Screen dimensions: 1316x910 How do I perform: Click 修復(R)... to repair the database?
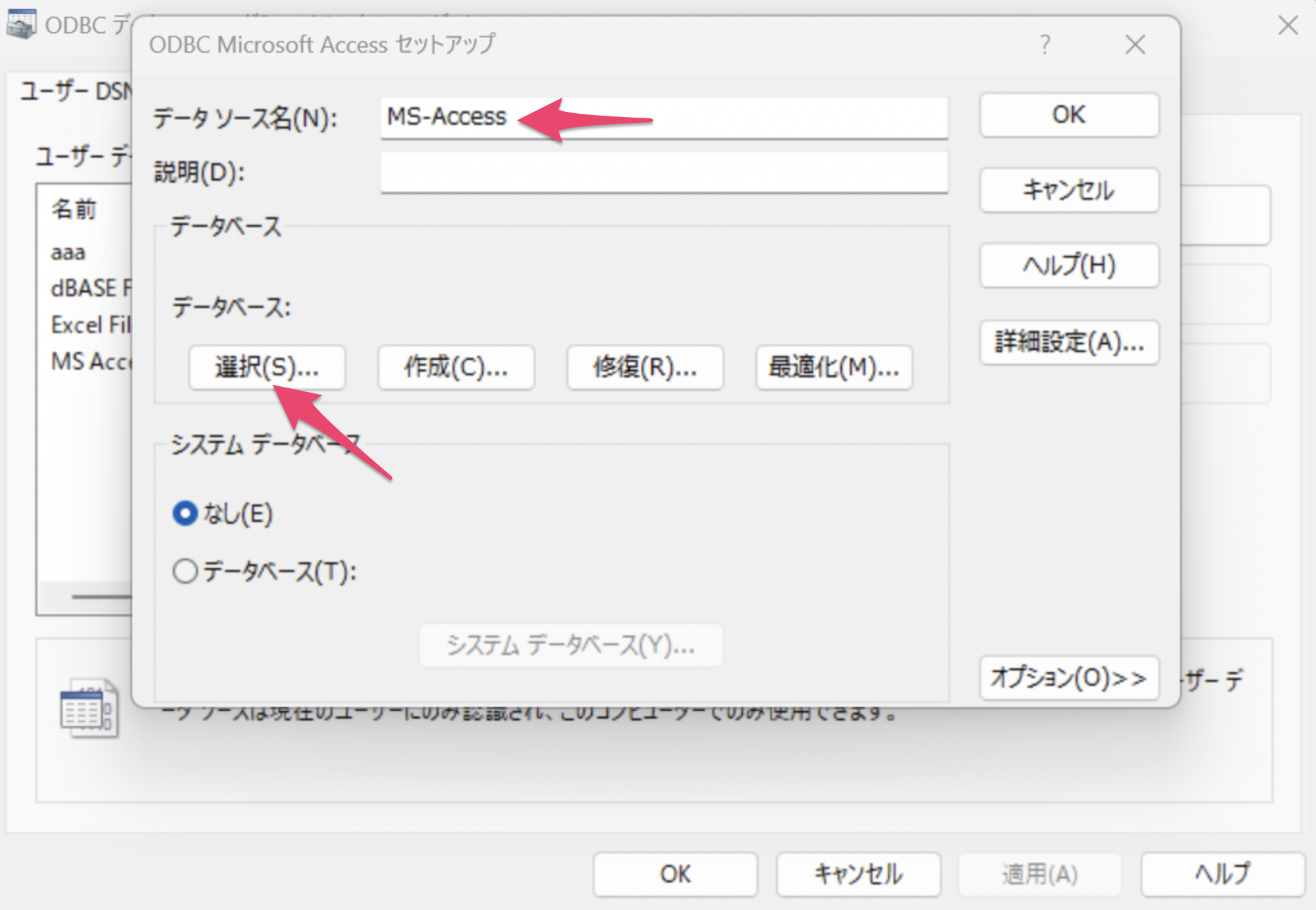click(x=645, y=368)
